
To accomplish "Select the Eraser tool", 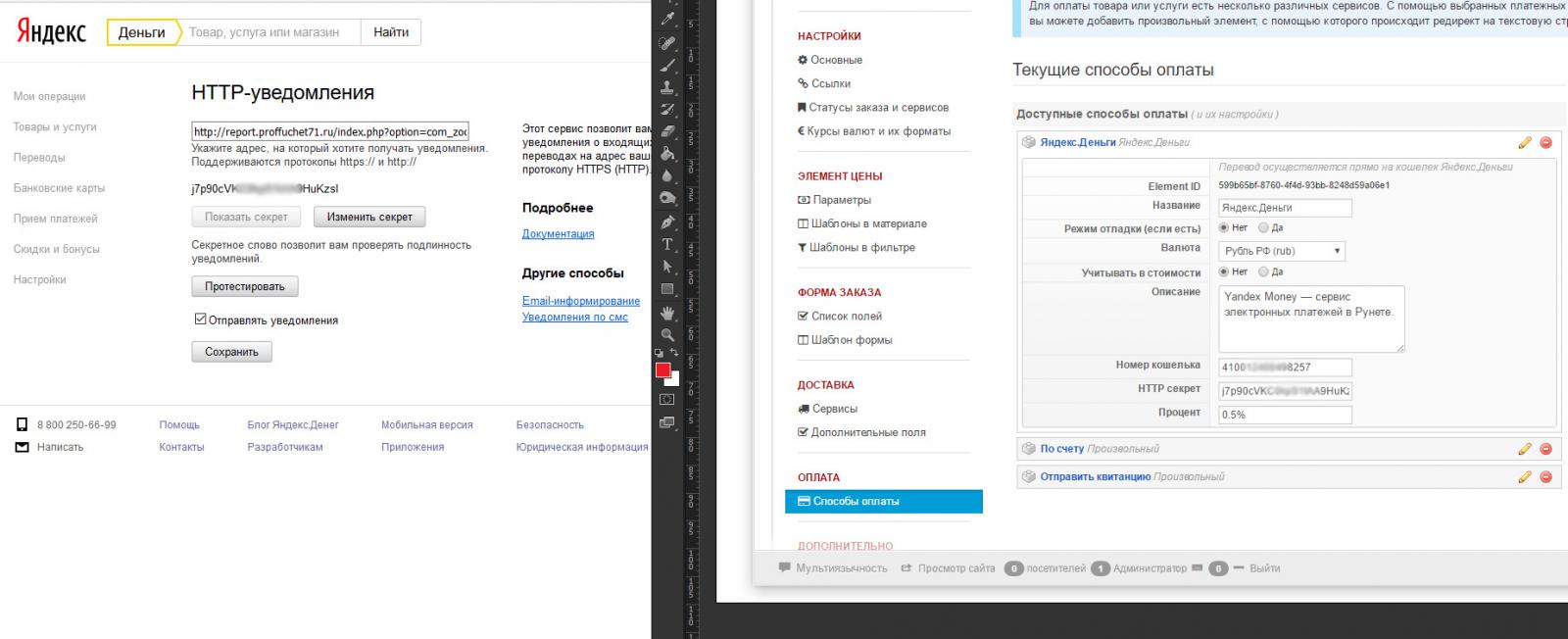I will pyautogui.click(x=667, y=130).
